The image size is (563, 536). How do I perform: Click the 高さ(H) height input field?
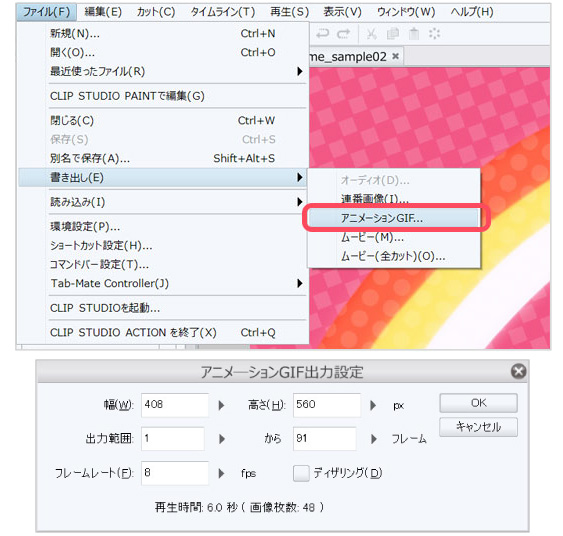[x=327, y=405]
